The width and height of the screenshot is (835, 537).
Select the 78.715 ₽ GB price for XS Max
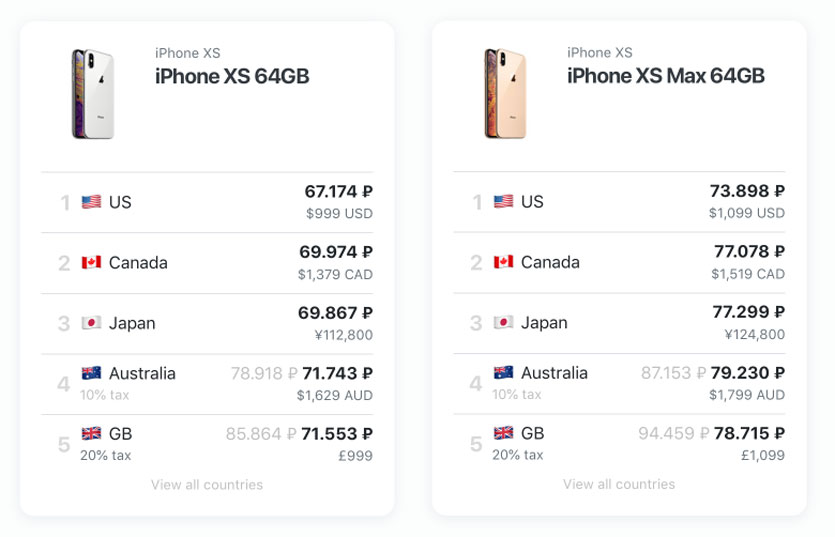click(x=748, y=433)
